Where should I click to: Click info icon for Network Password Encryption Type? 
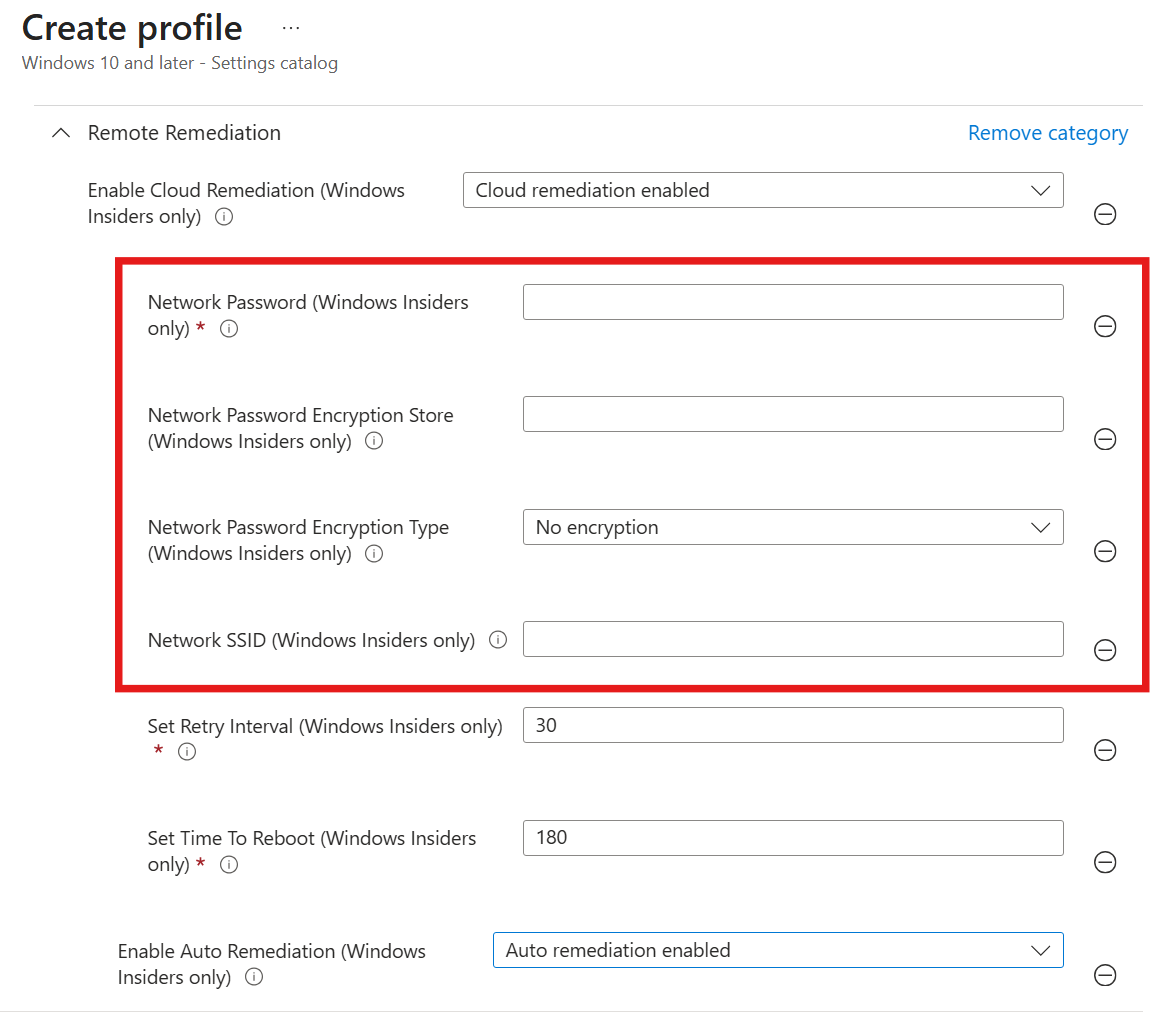tap(374, 553)
